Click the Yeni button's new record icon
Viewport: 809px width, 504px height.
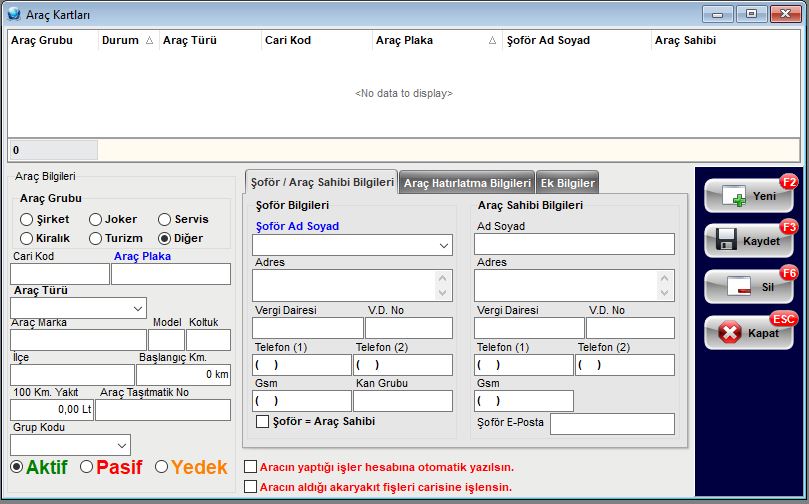(733, 196)
